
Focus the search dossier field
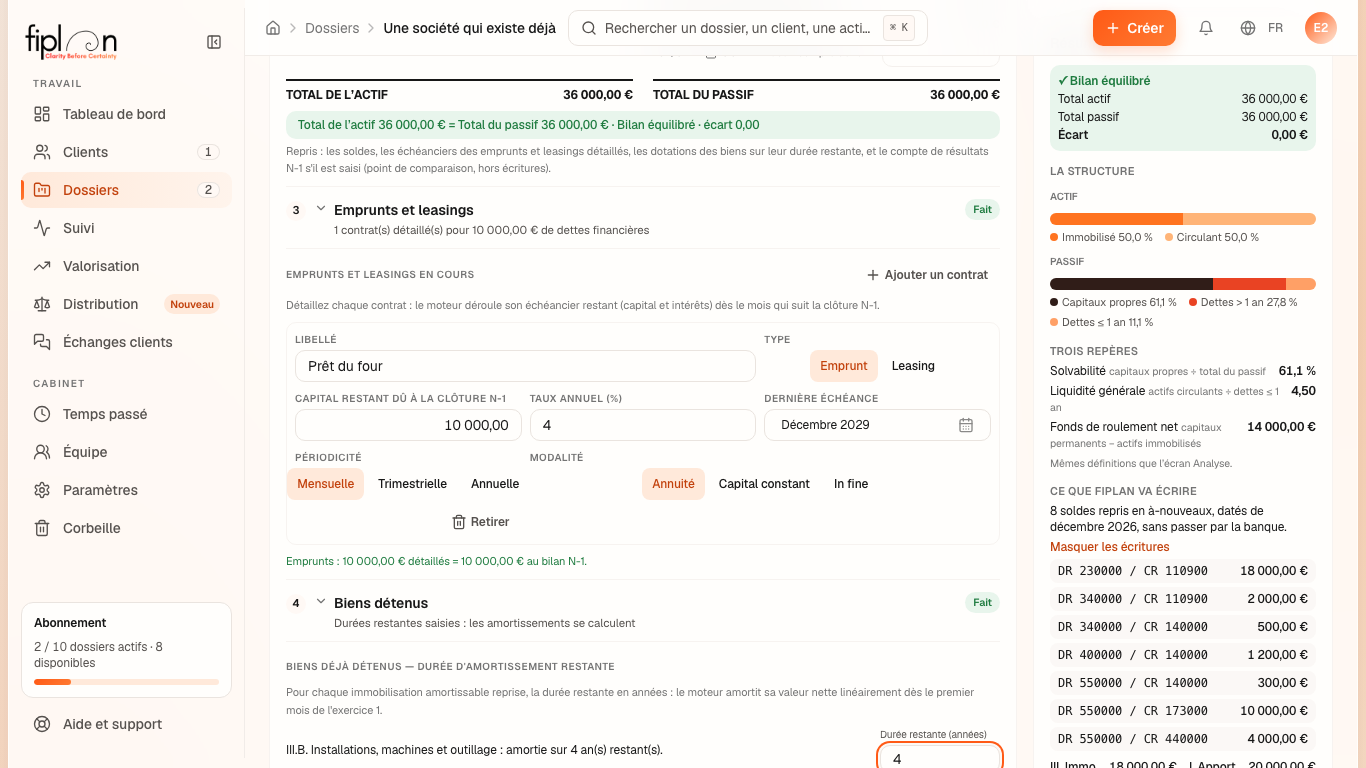click(x=748, y=28)
